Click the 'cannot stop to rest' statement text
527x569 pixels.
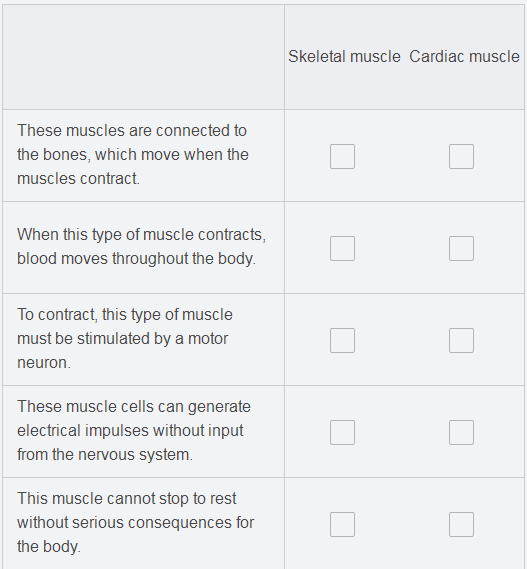tap(135, 523)
